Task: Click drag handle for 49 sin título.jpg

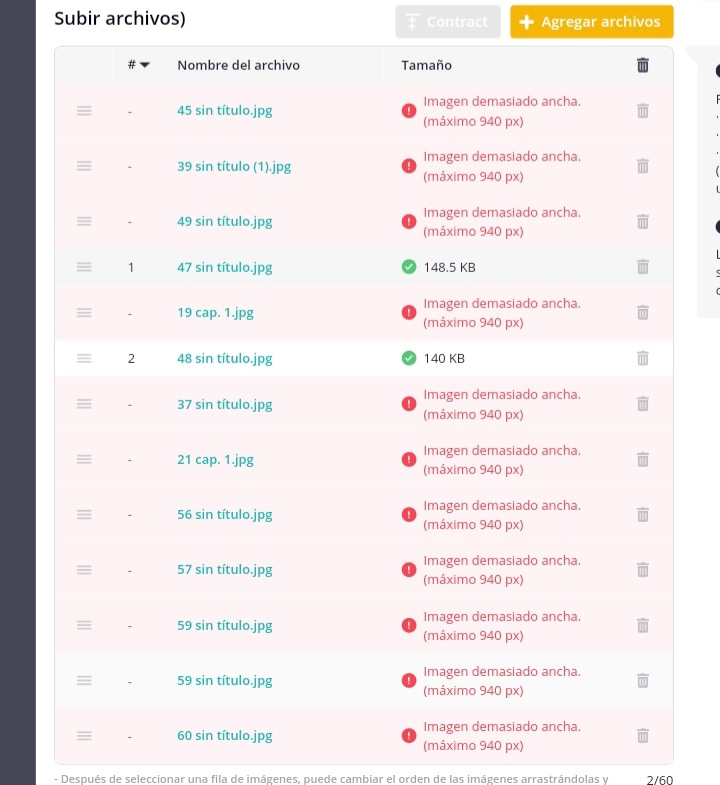Action: click(84, 221)
